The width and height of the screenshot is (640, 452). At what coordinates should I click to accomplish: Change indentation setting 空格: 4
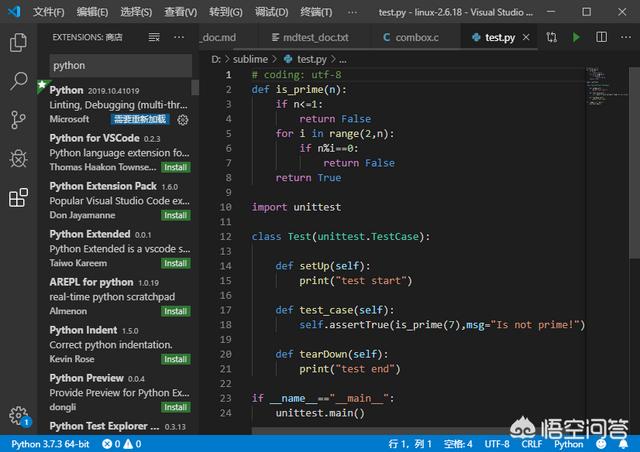458,444
